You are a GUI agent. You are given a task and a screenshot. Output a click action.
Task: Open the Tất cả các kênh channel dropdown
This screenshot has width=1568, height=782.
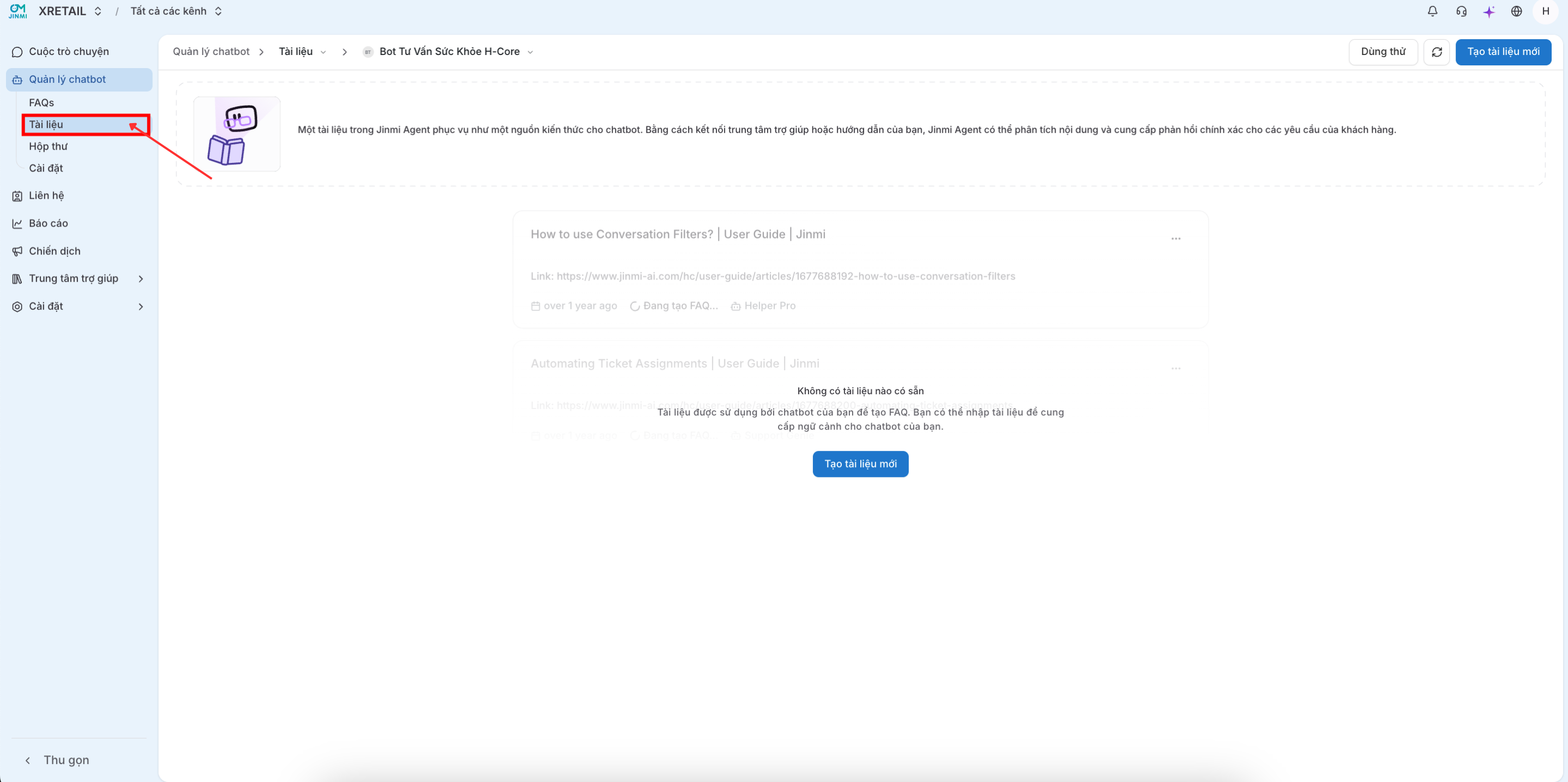tap(176, 11)
